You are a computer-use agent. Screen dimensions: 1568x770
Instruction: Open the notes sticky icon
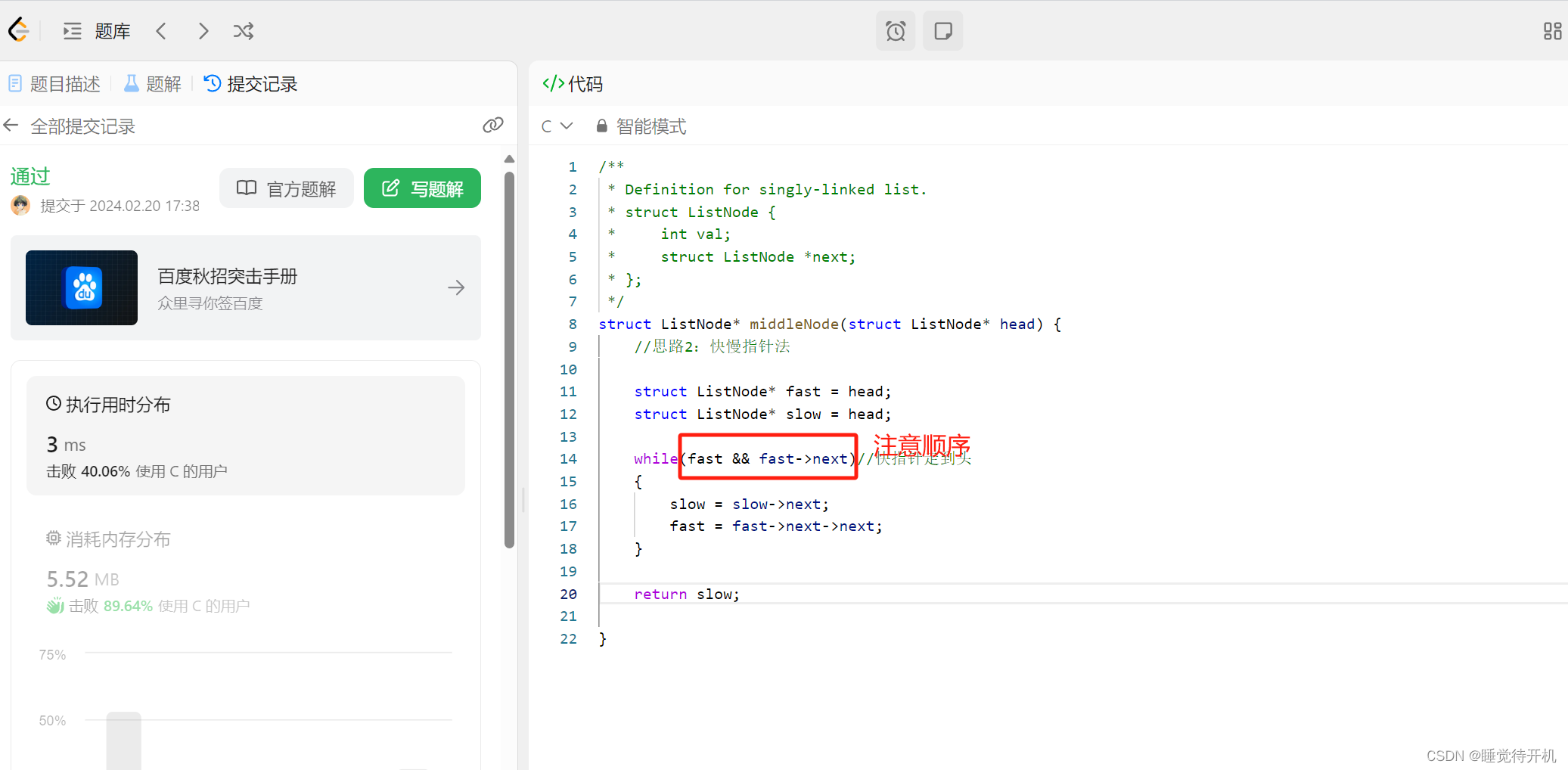pyautogui.click(x=942, y=31)
